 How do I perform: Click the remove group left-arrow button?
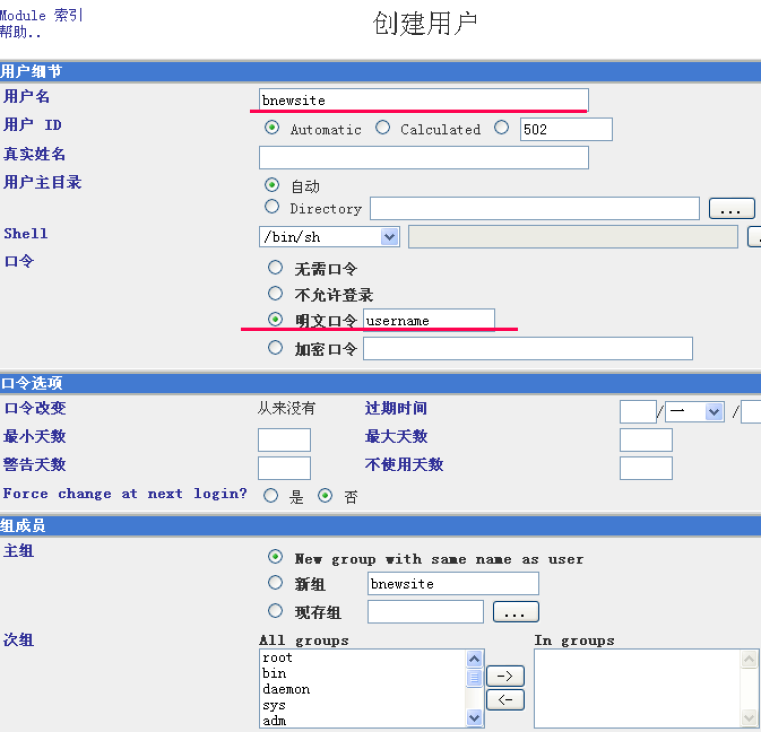pyautogui.click(x=505, y=700)
